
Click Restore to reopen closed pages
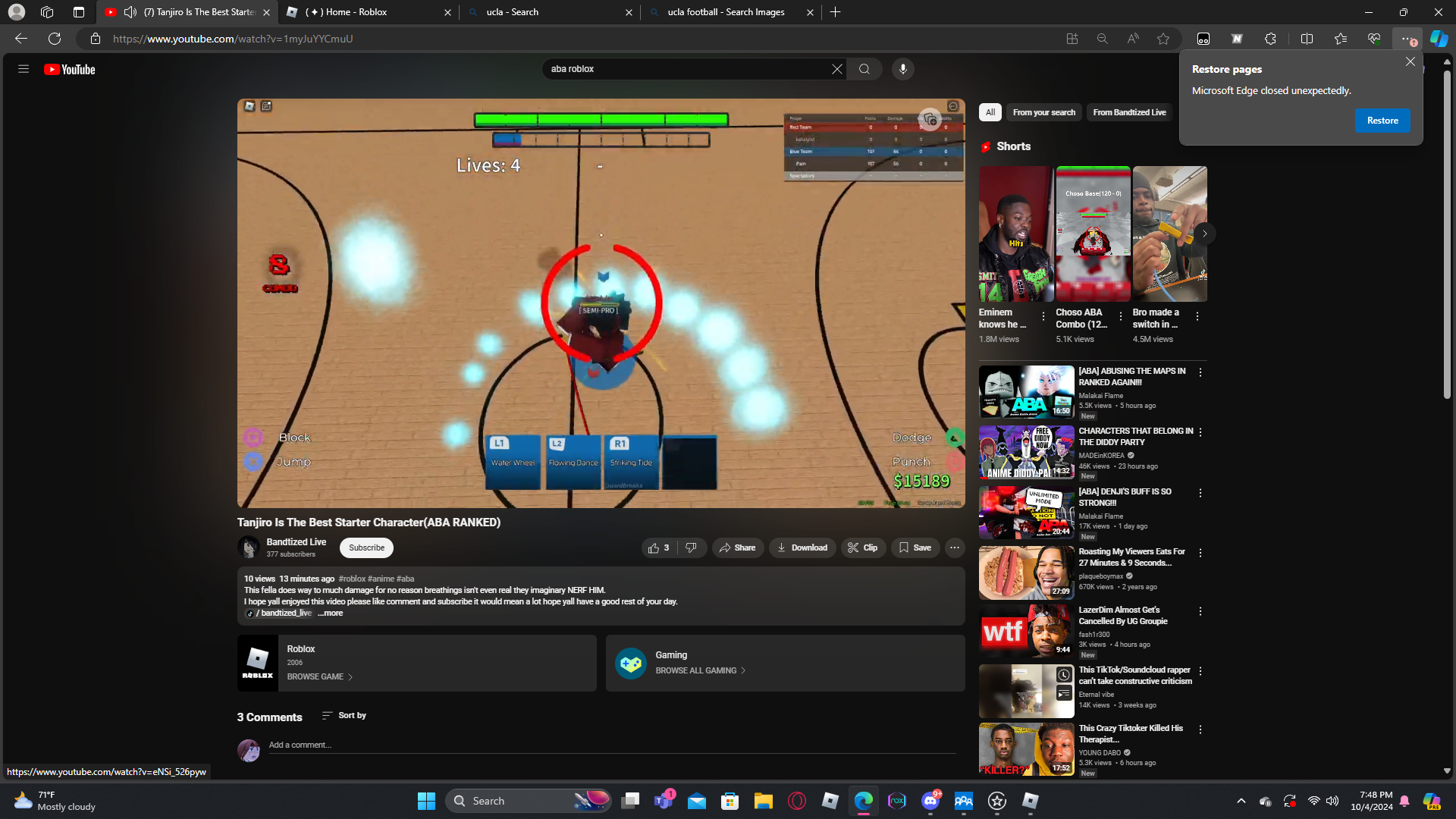click(1382, 121)
